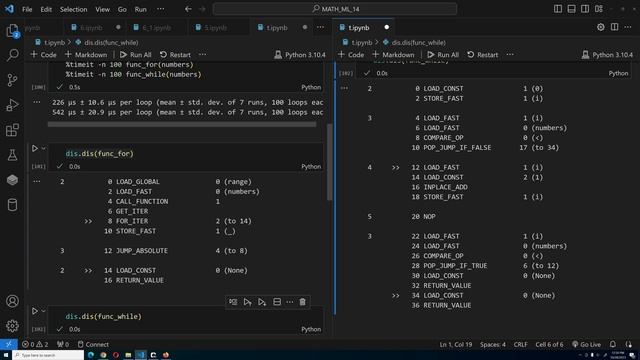Open the Edit menu
The width and height of the screenshot is (640, 360).
(46, 9)
